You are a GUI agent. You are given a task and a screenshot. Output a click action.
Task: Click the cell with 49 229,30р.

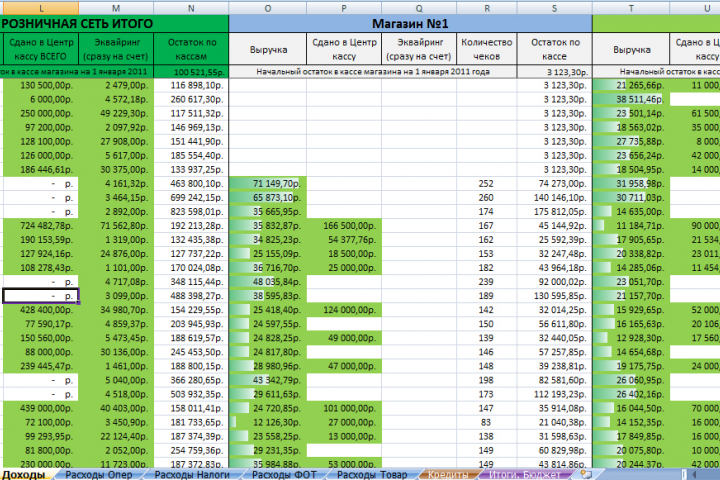pyautogui.click(x=116, y=113)
